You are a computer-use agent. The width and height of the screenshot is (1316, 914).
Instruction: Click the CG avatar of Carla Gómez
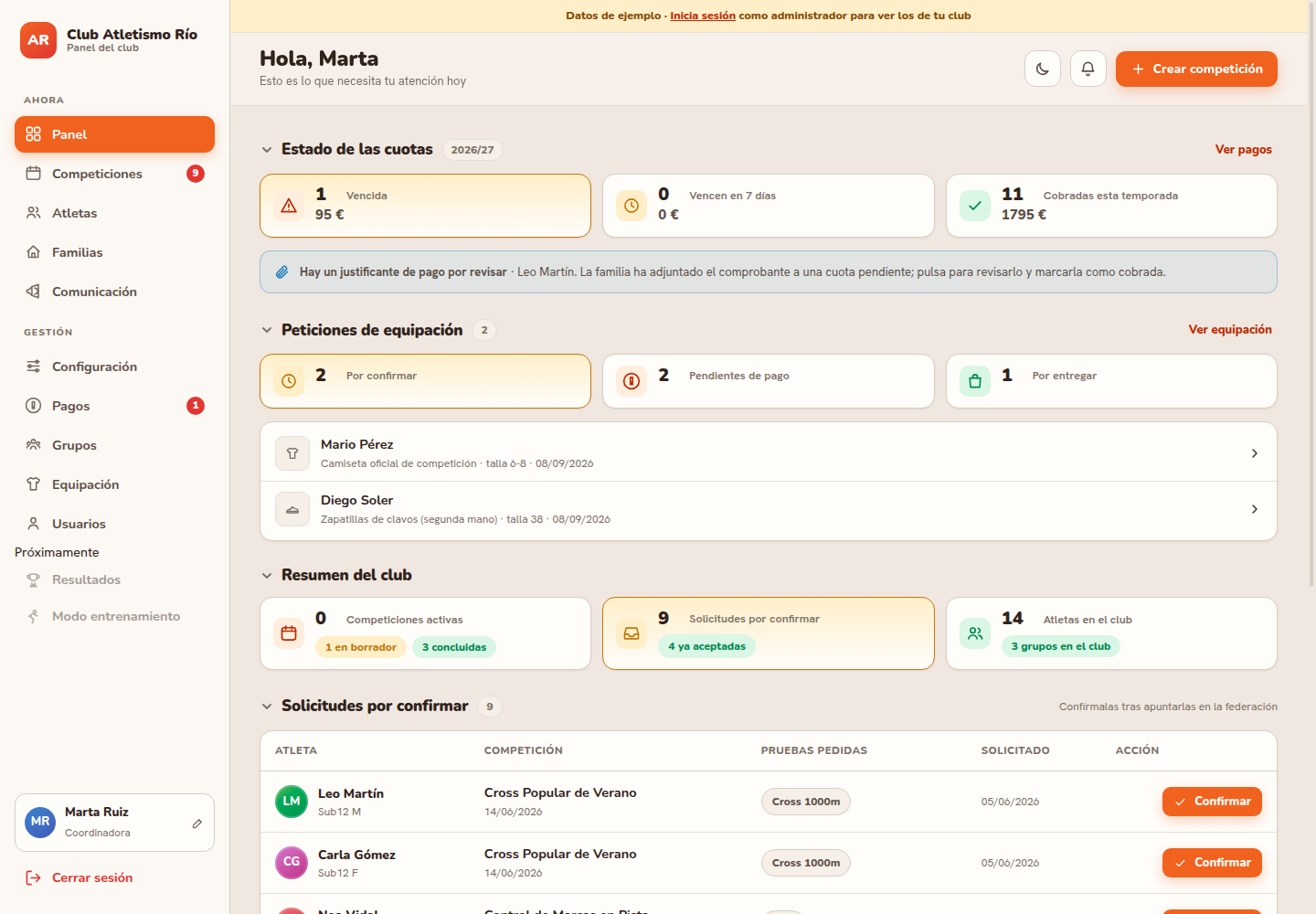(292, 863)
